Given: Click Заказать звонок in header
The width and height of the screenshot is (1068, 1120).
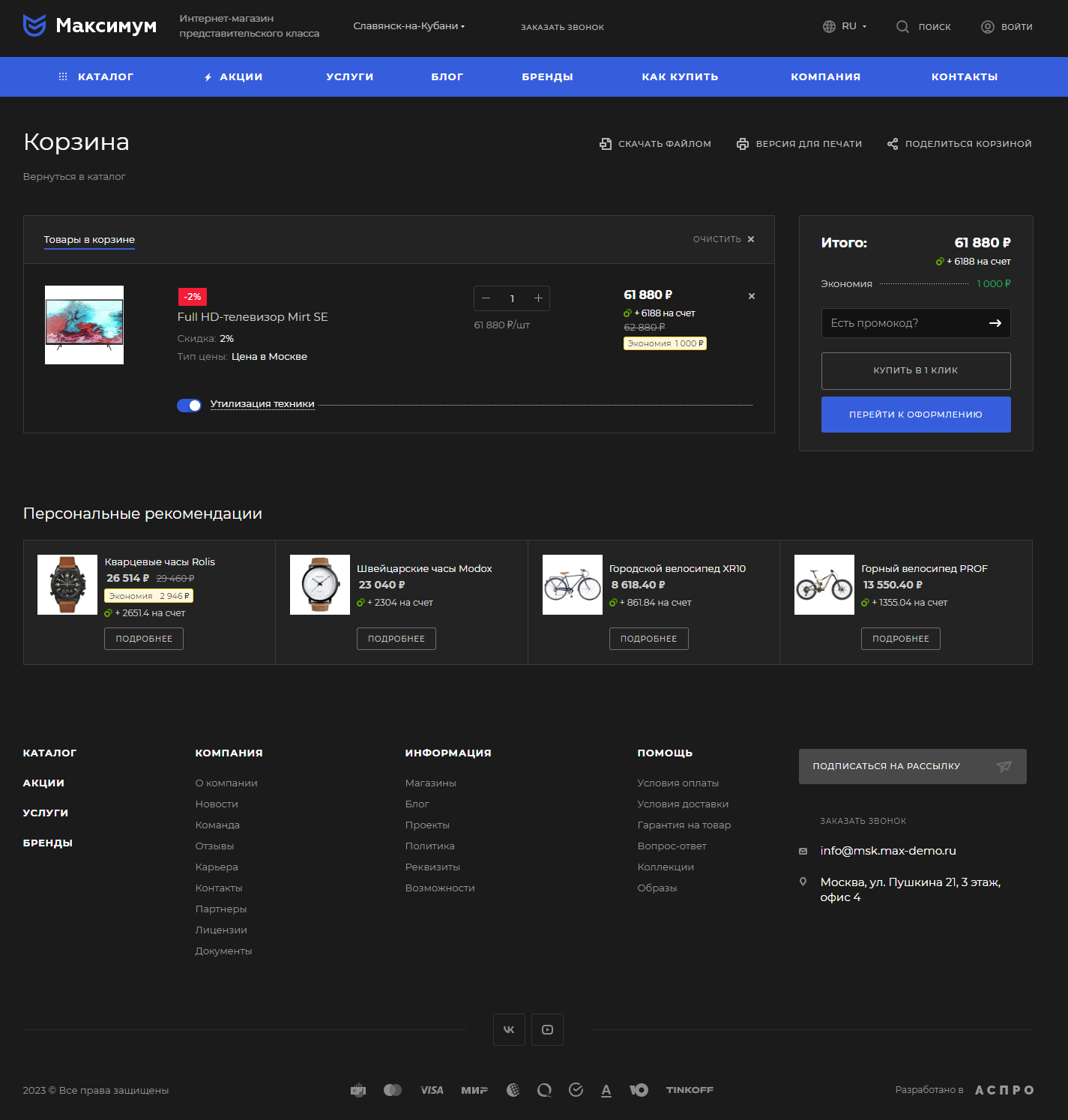Looking at the screenshot, I should point(562,27).
